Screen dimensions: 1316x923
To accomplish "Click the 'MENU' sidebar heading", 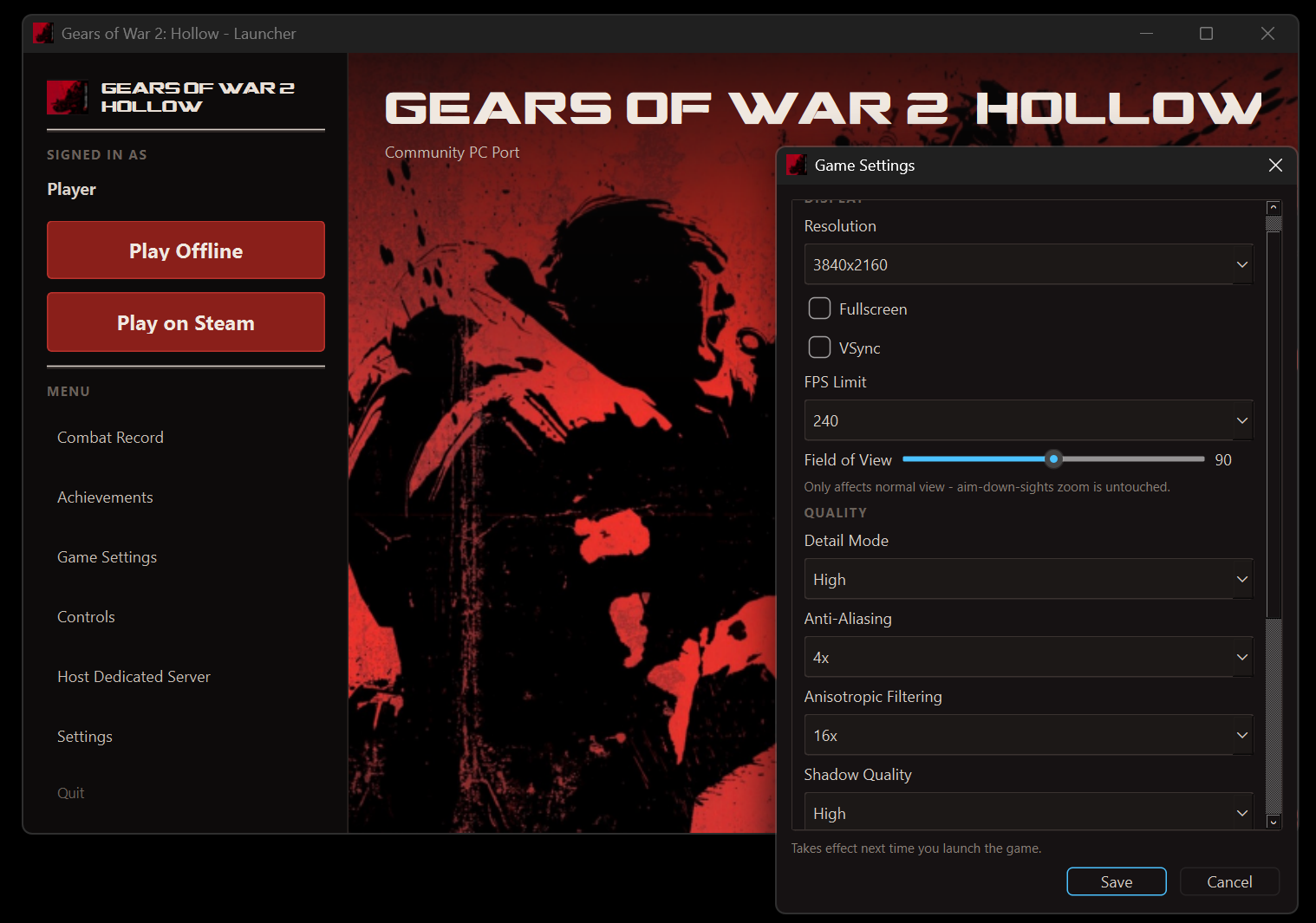I will (x=68, y=392).
